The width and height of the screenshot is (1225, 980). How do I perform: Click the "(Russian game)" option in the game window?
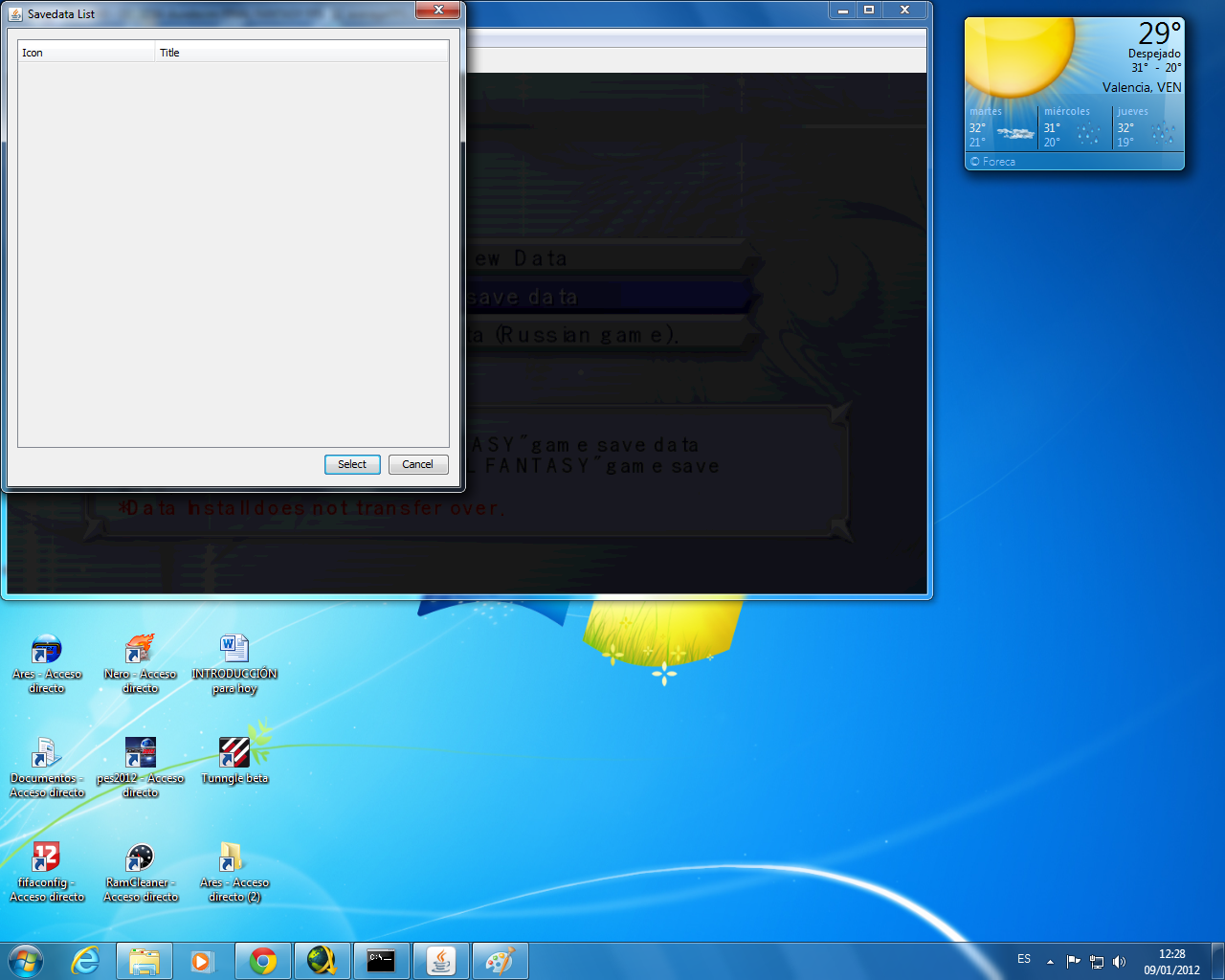click(x=587, y=335)
